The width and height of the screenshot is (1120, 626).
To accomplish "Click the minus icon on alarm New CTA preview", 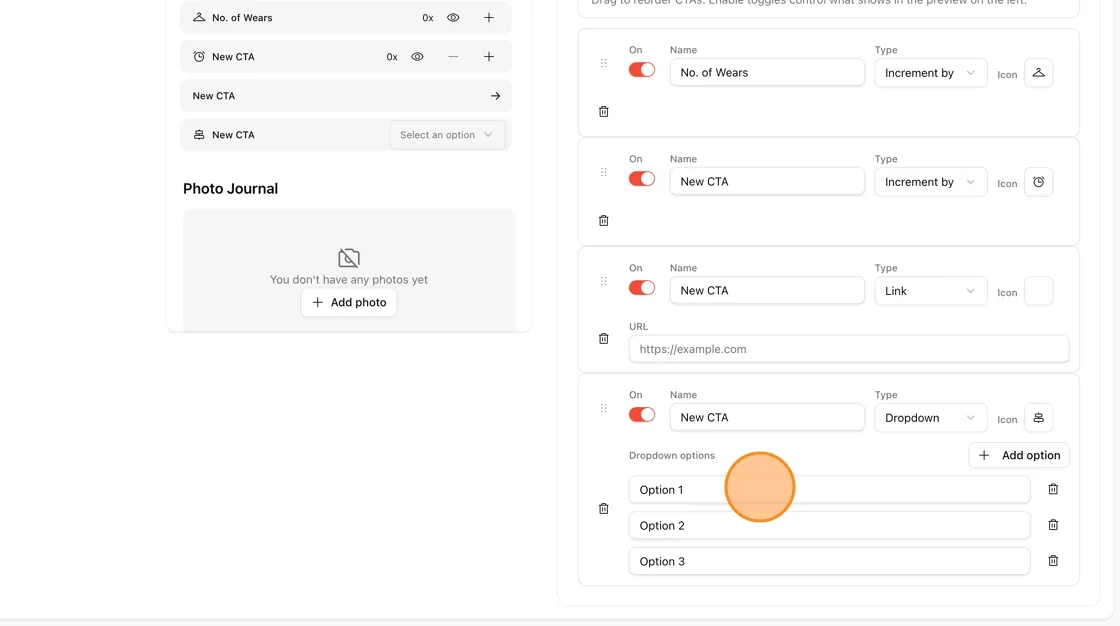I will click(453, 56).
